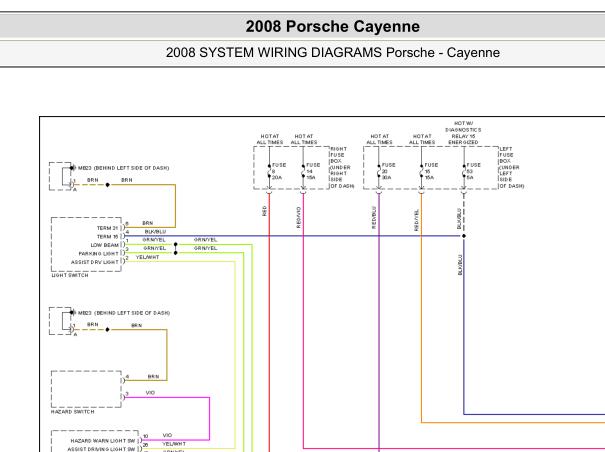
Task: Click the 'HOT AT ALL TIMES' header above Fuse 20
Action: (x=379, y=139)
